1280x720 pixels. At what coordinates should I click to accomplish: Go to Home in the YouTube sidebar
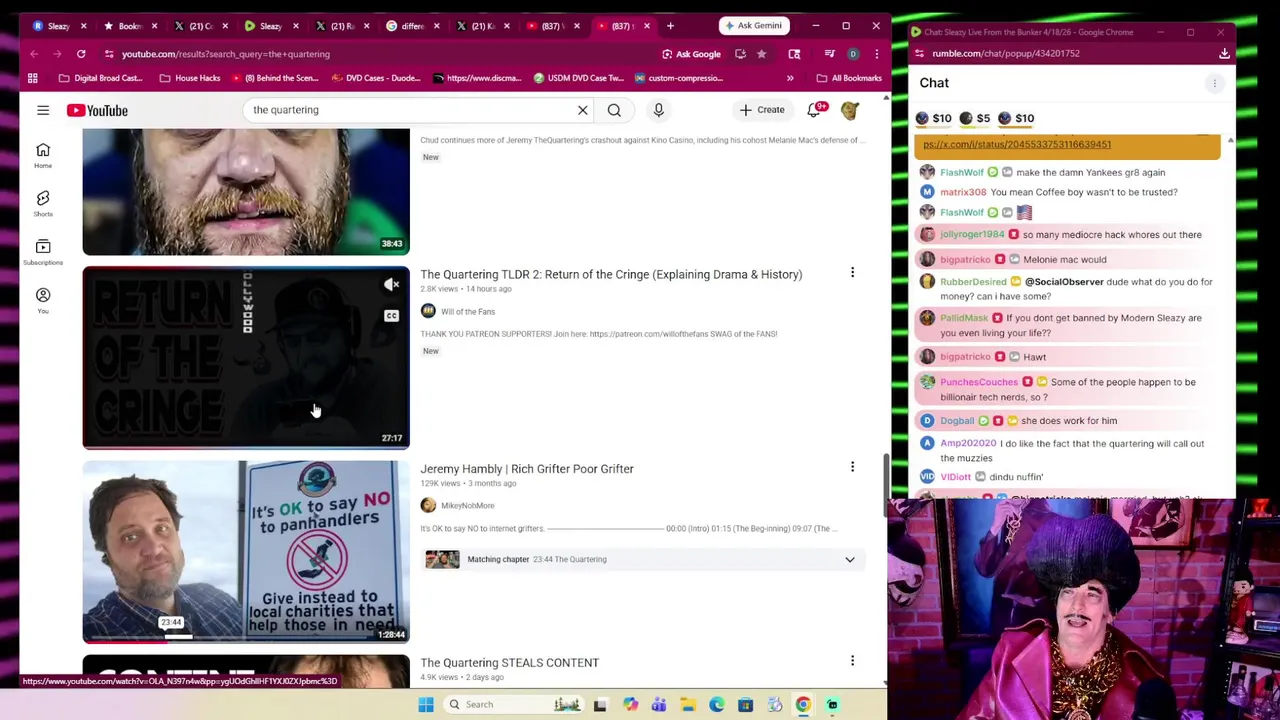point(43,155)
